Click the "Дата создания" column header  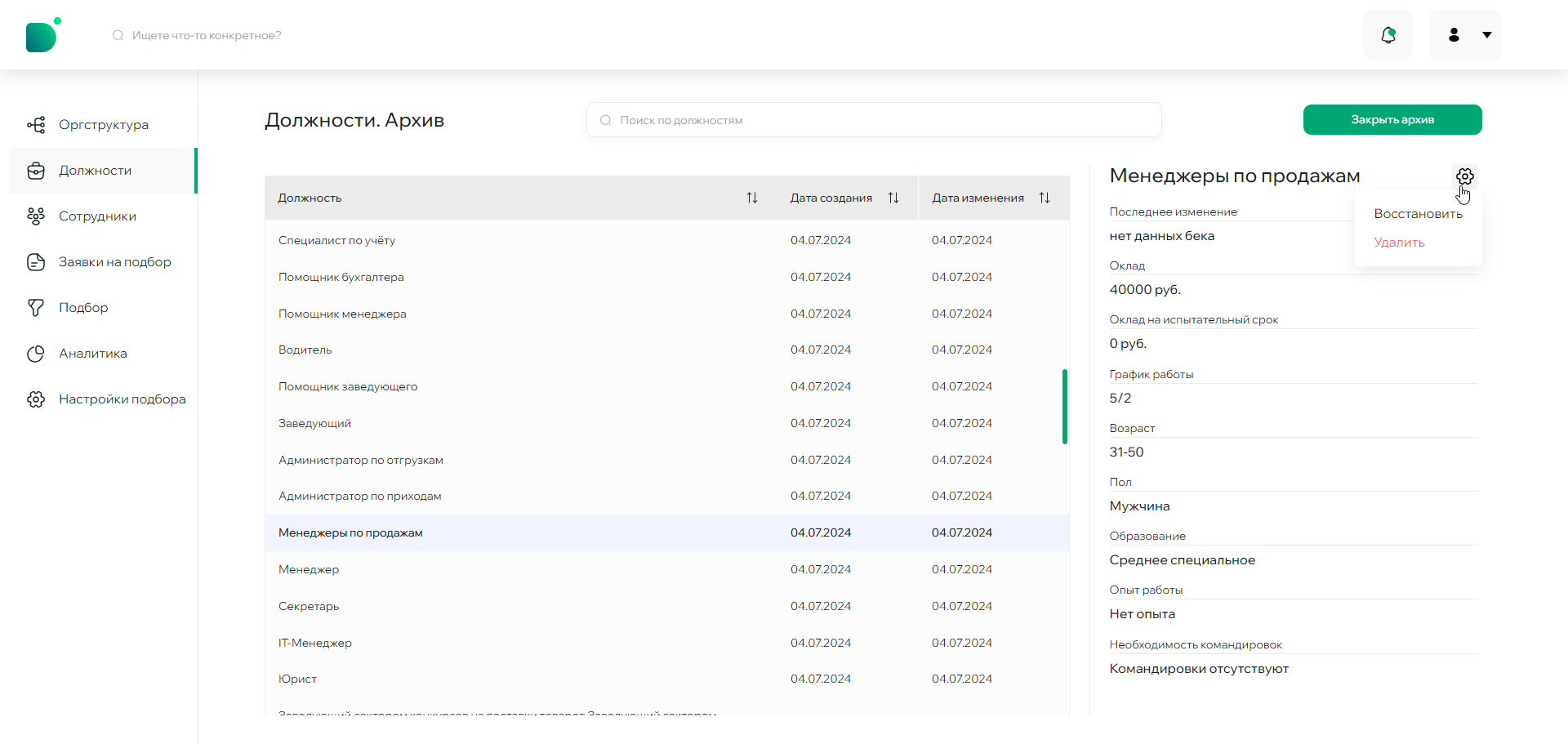pos(831,198)
